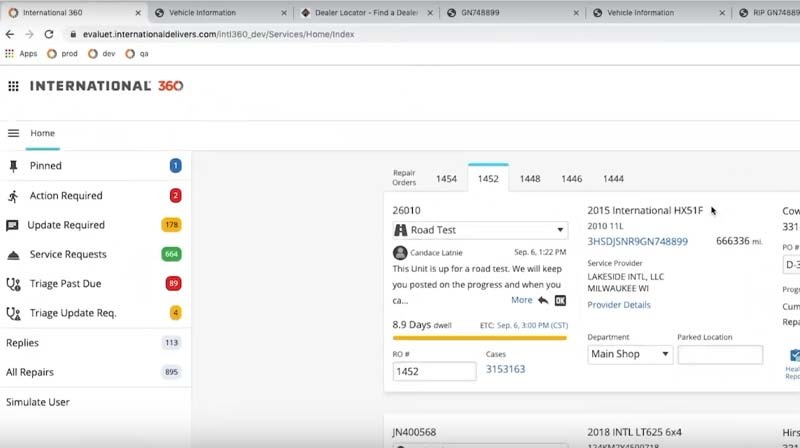Reload the page with refresh icon

[x=49, y=34]
